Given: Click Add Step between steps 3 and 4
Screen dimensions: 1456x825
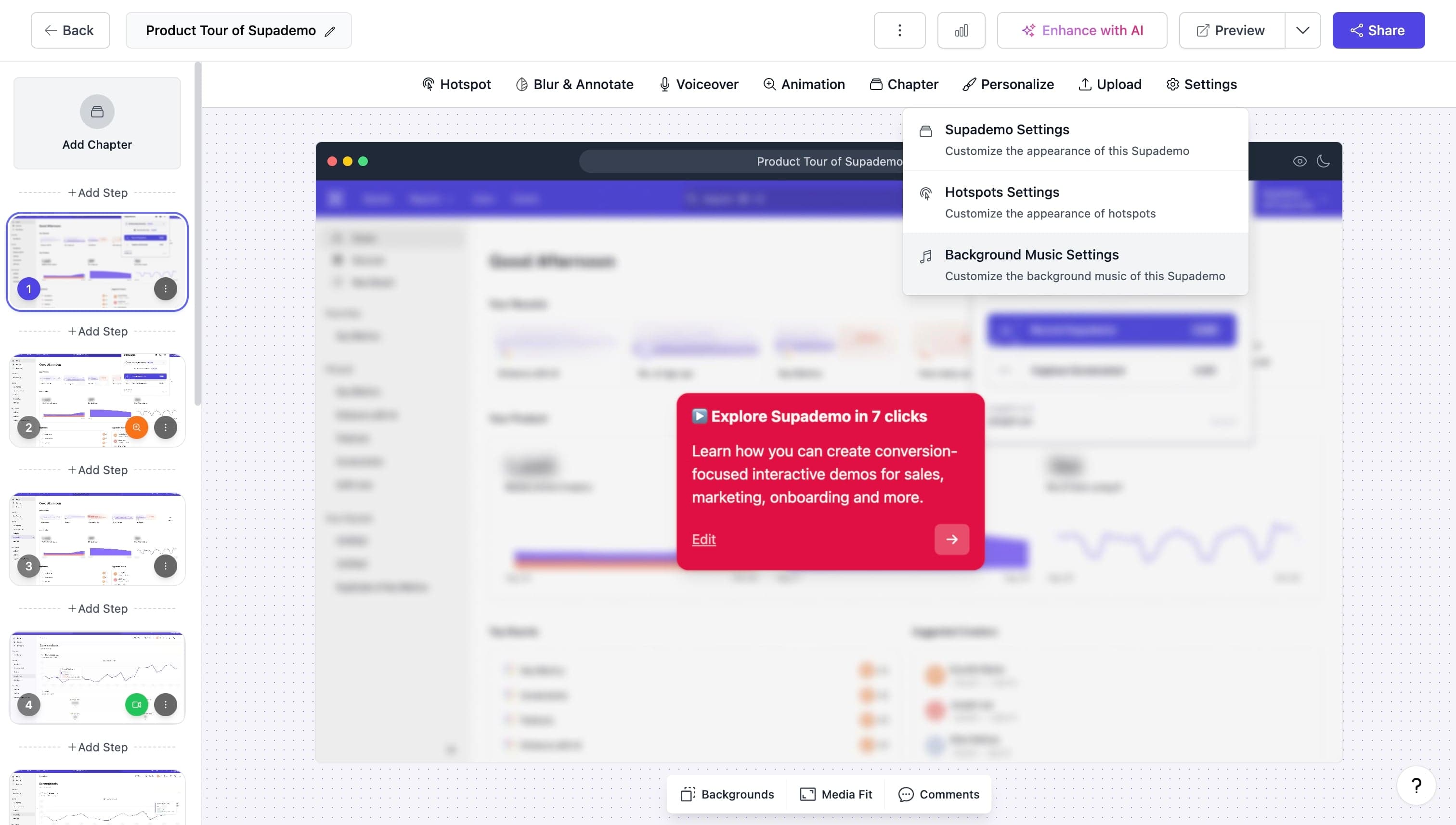Looking at the screenshot, I should coord(97,608).
